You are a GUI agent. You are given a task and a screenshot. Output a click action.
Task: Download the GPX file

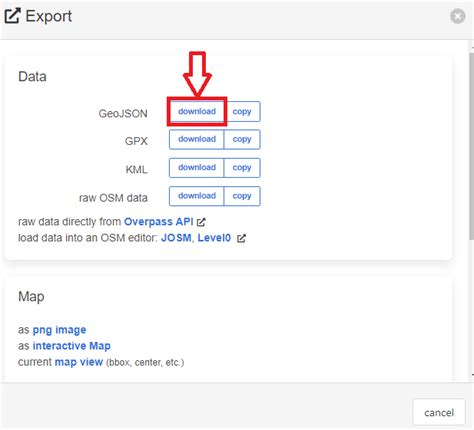click(x=197, y=139)
